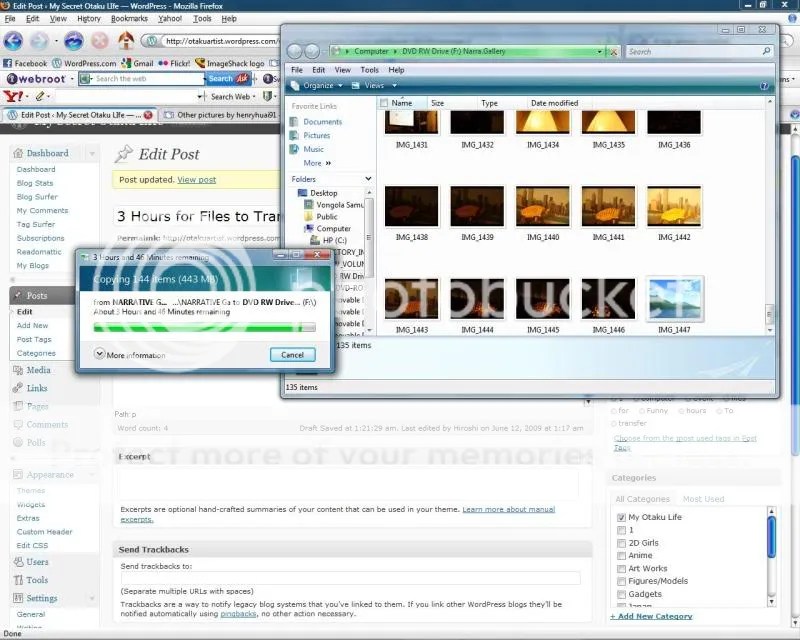
Task: Open the Search Web dropdown on Yahoo toolbar
Action: point(254,96)
